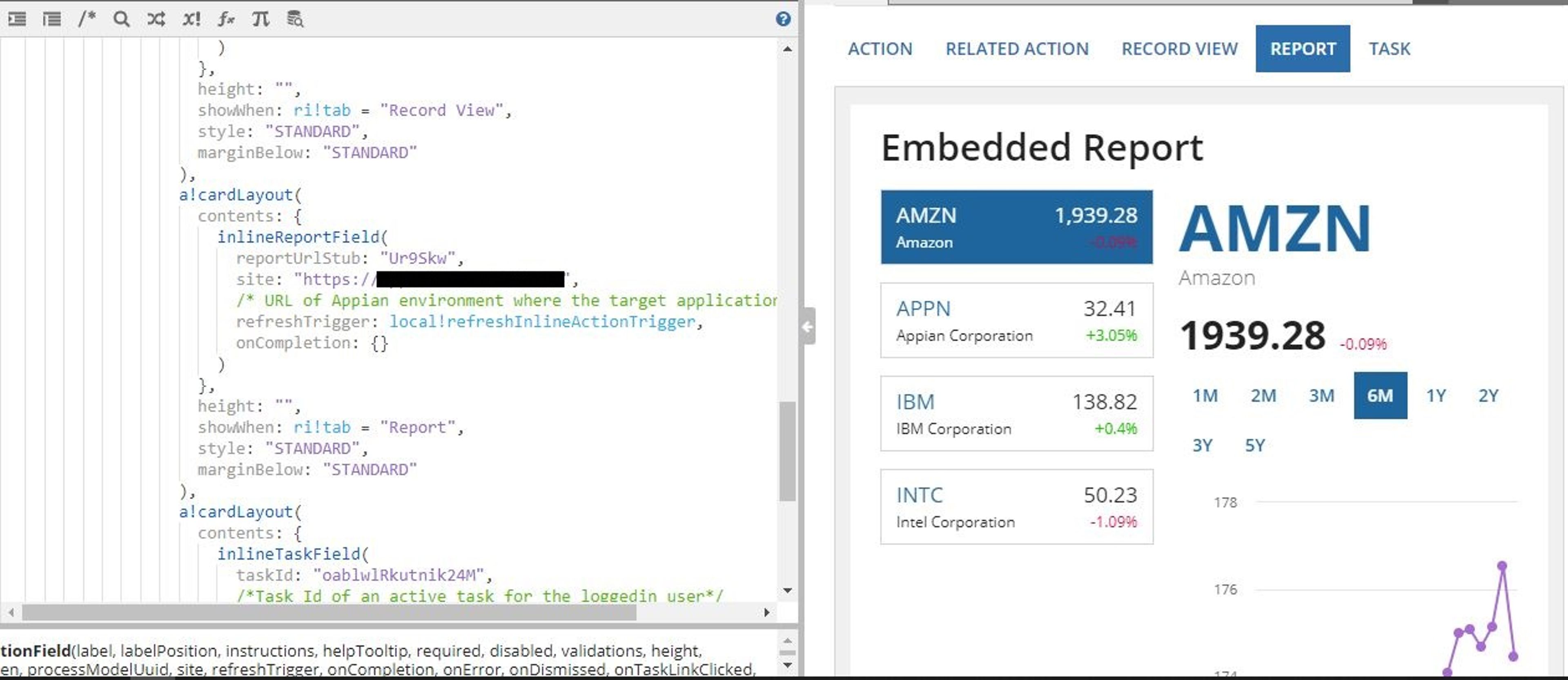The image size is (1568, 680).
Task: Select the APPN Appian Corporation card
Action: [x=1016, y=320]
